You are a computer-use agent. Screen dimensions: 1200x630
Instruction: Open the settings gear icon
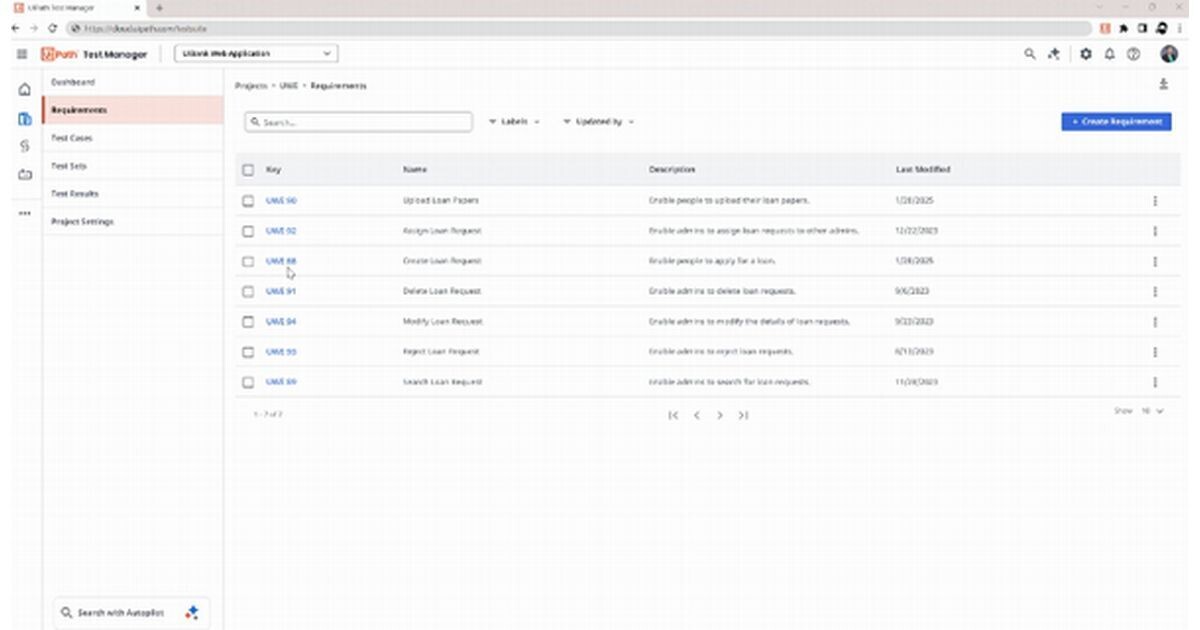click(x=1087, y=54)
